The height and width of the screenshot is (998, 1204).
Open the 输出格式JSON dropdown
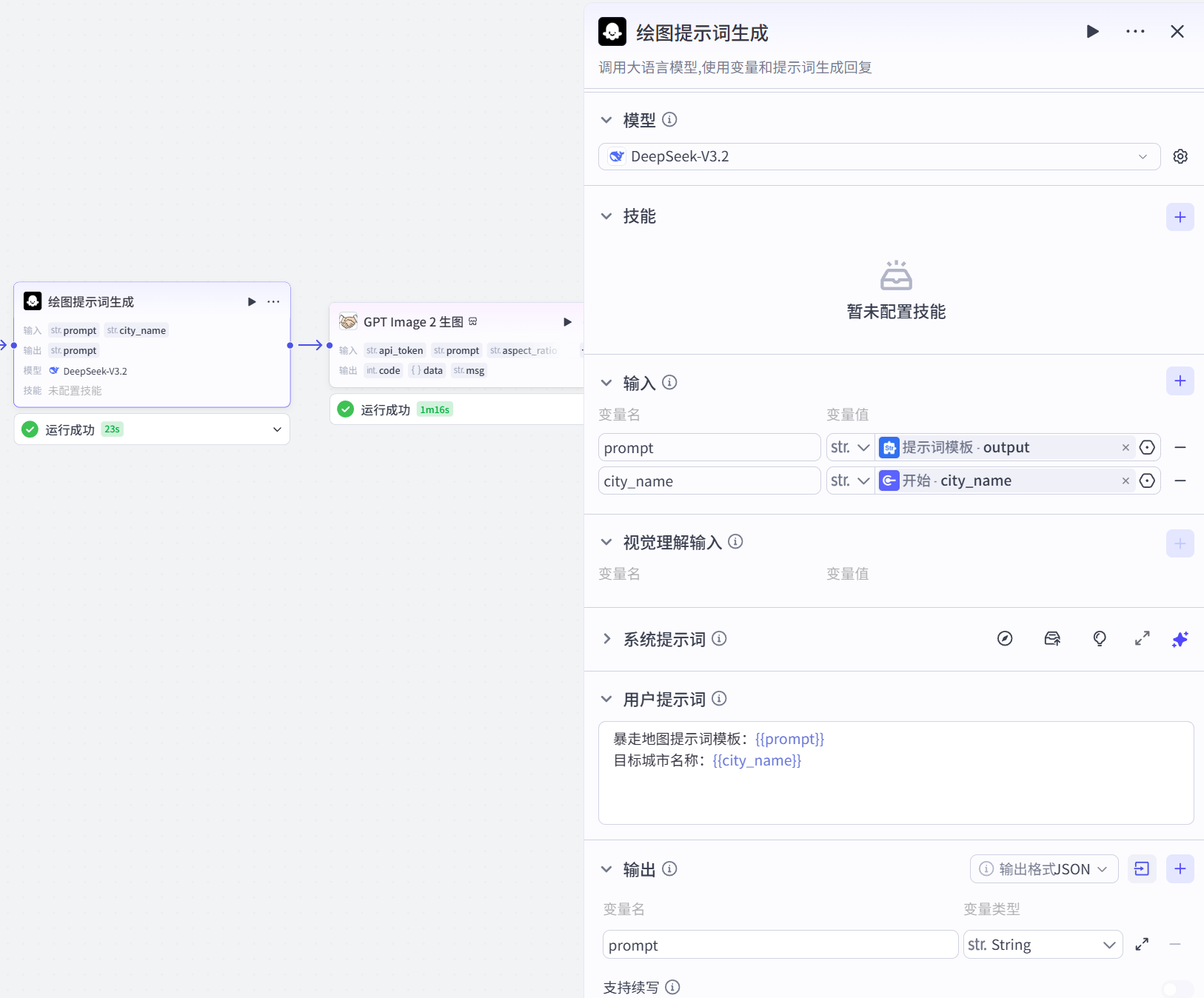1044,869
